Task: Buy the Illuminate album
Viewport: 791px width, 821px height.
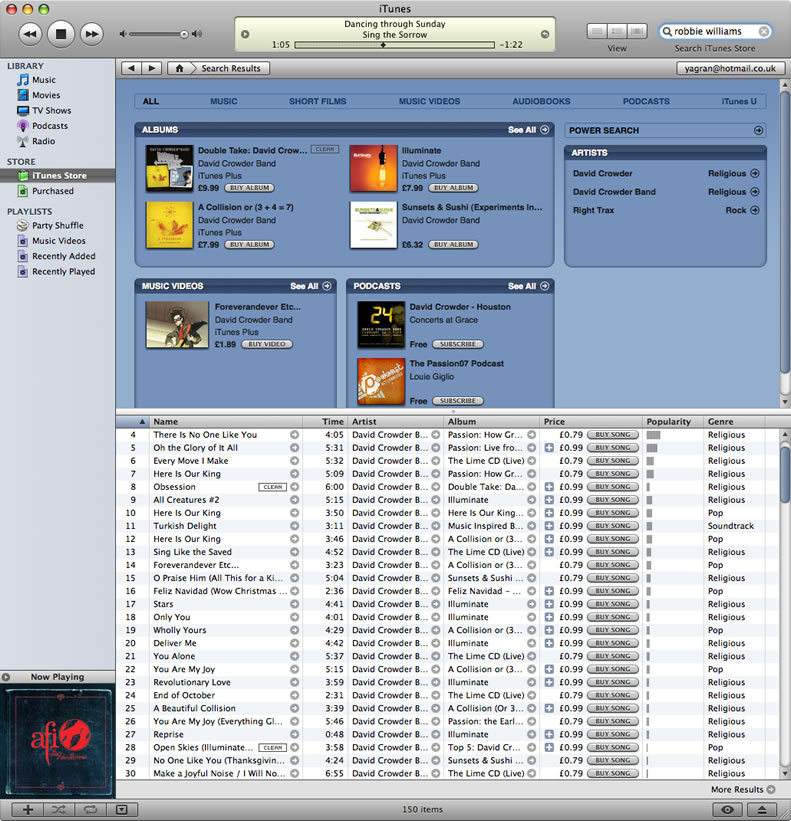Action: pos(453,188)
